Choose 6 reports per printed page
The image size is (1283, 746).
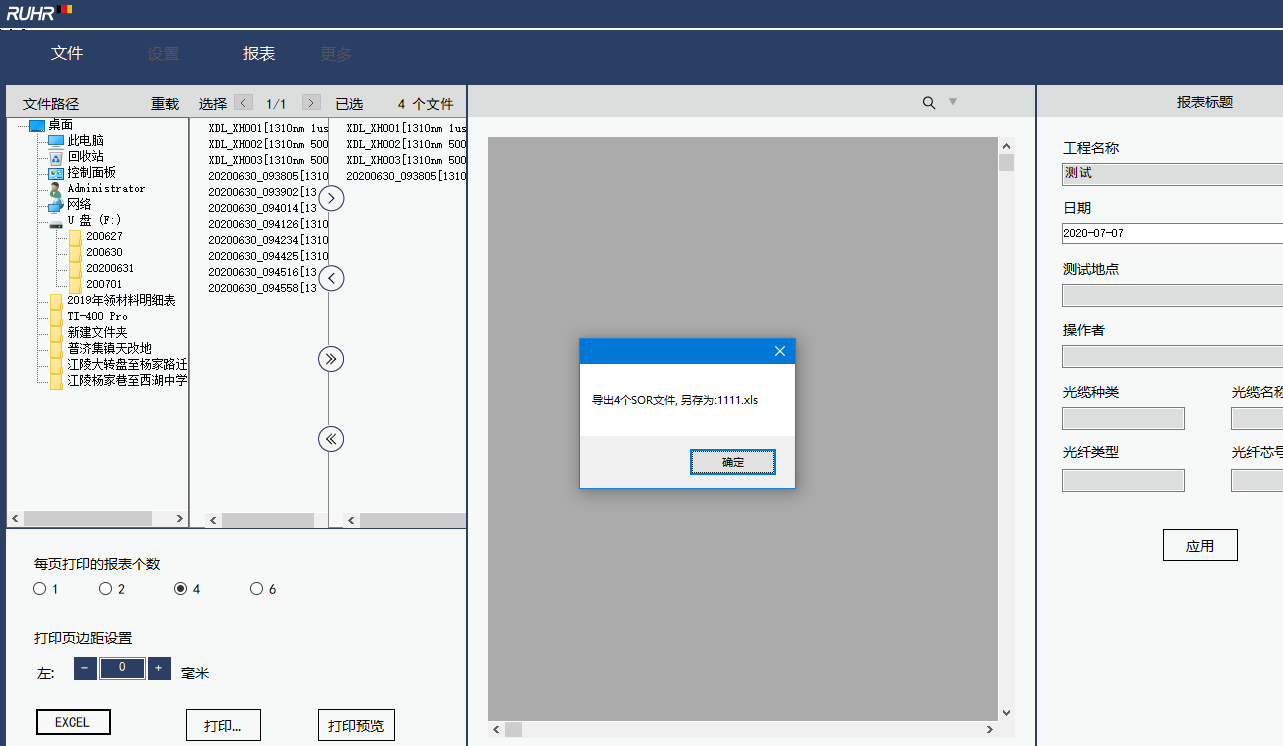[256, 589]
